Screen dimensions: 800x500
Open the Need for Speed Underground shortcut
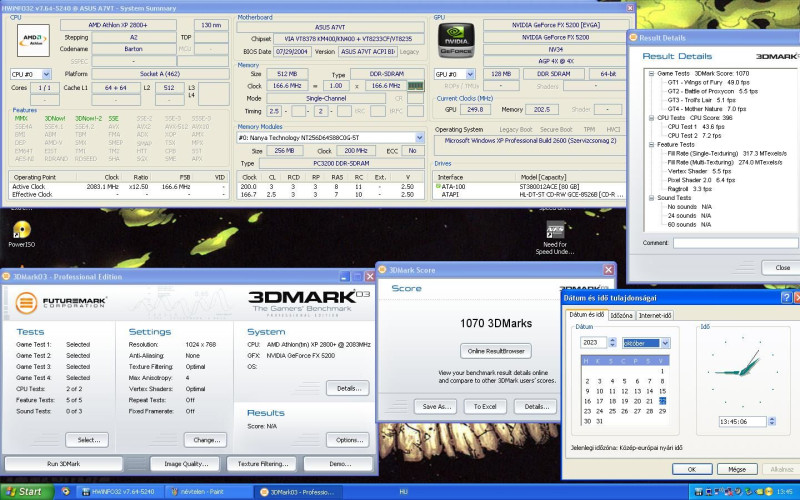(x=555, y=238)
